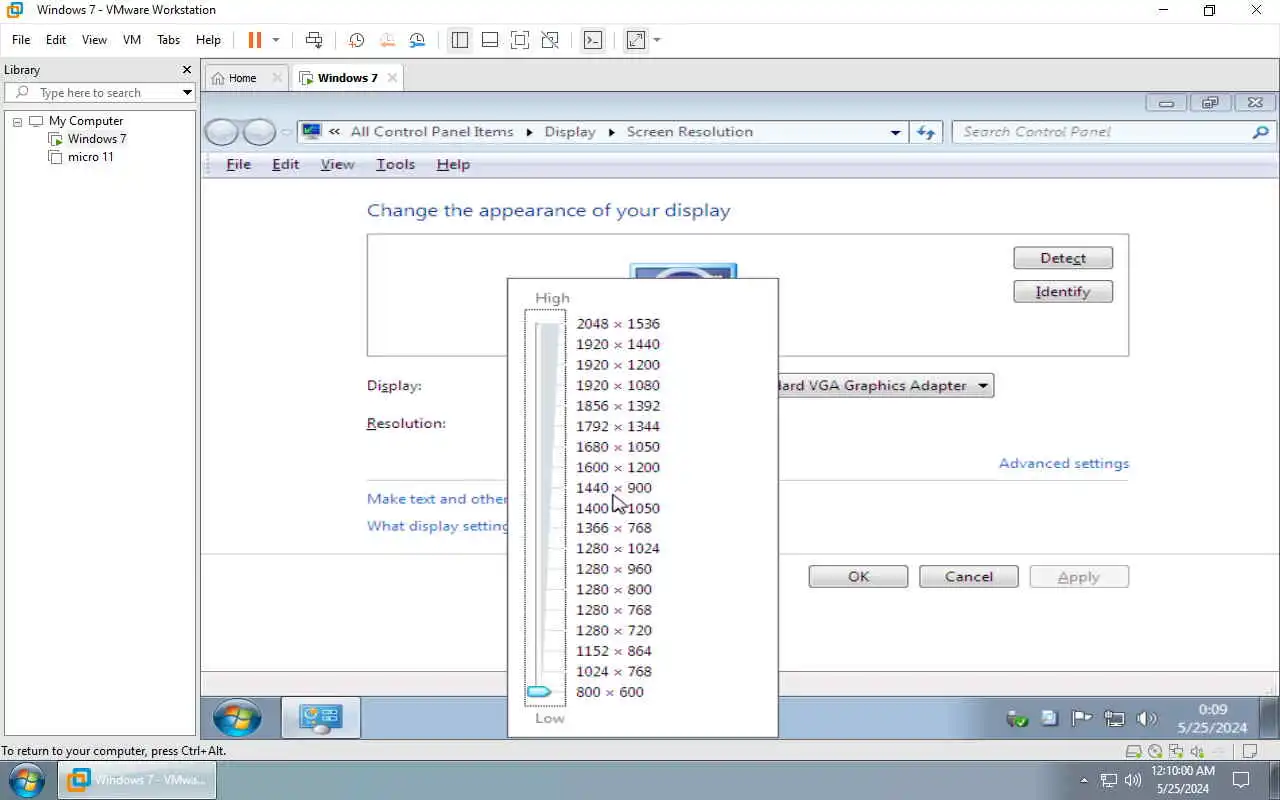Select 1366 × 768 resolution
This screenshot has height=800, width=1280.
pos(614,528)
